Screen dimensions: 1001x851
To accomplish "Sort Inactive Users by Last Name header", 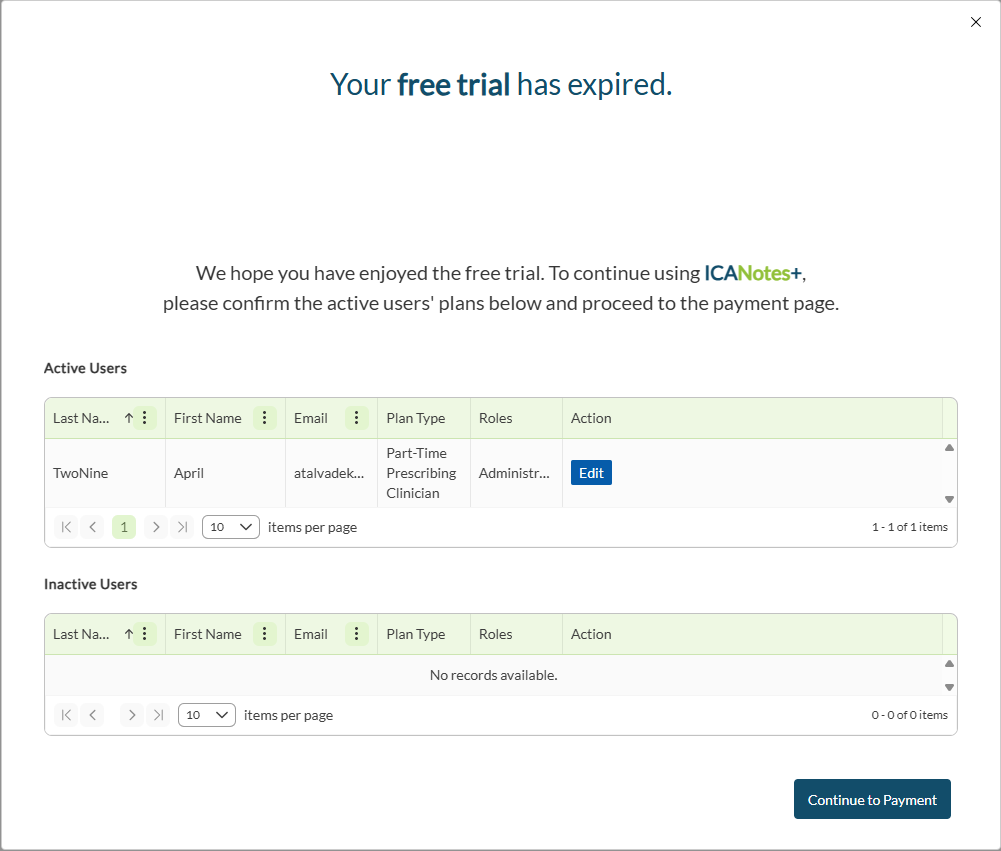I will coord(81,634).
